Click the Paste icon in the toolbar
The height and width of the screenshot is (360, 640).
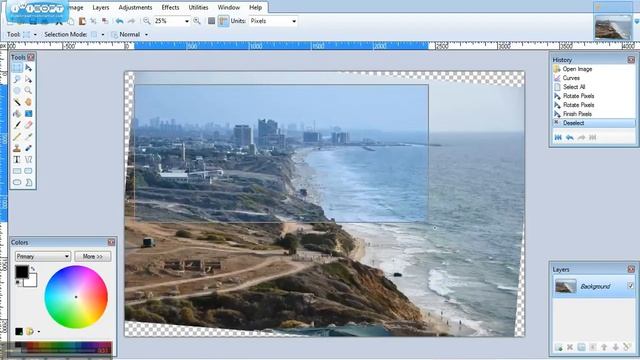(x=82, y=21)
